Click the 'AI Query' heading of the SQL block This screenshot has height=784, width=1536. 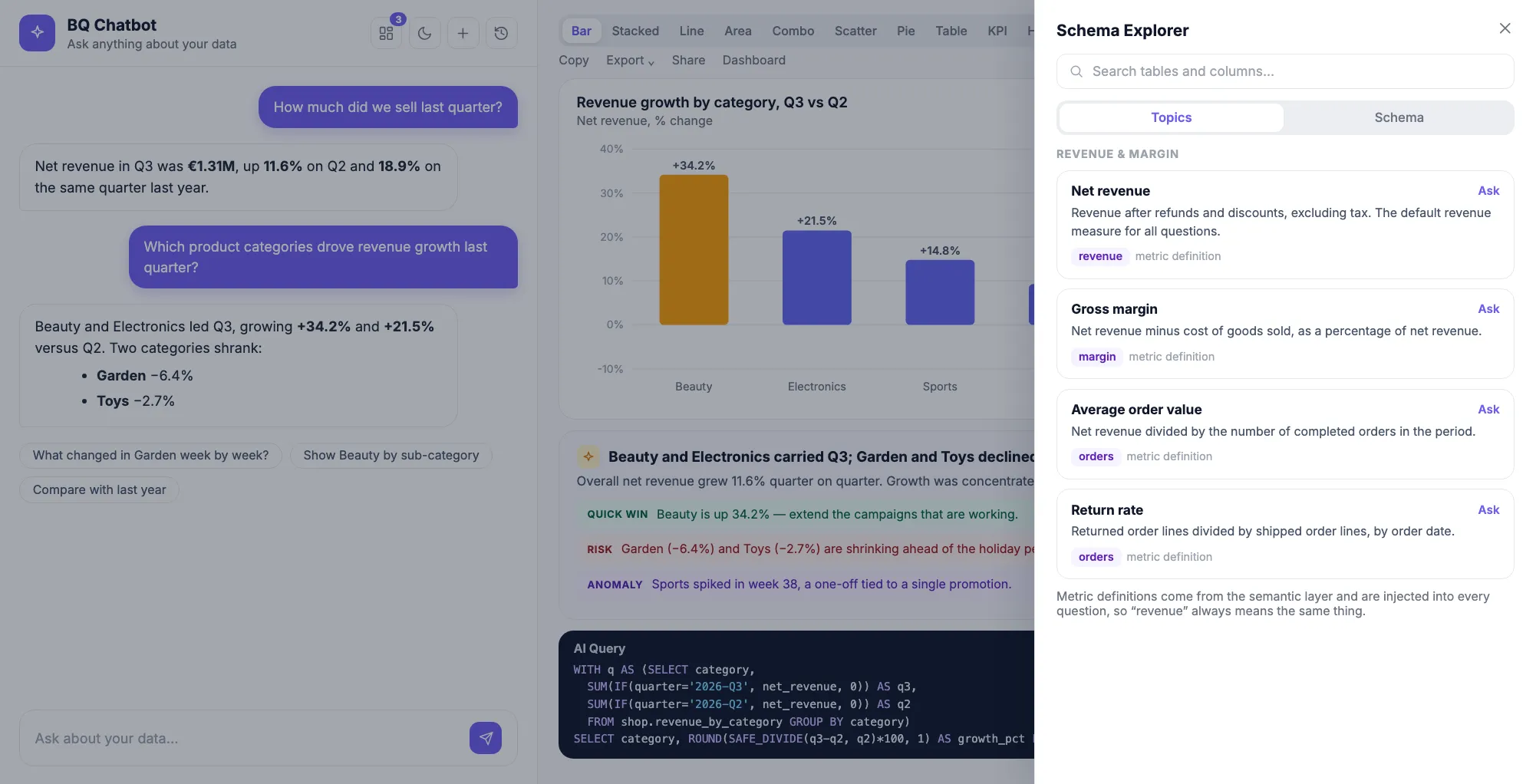click(599, 648)
